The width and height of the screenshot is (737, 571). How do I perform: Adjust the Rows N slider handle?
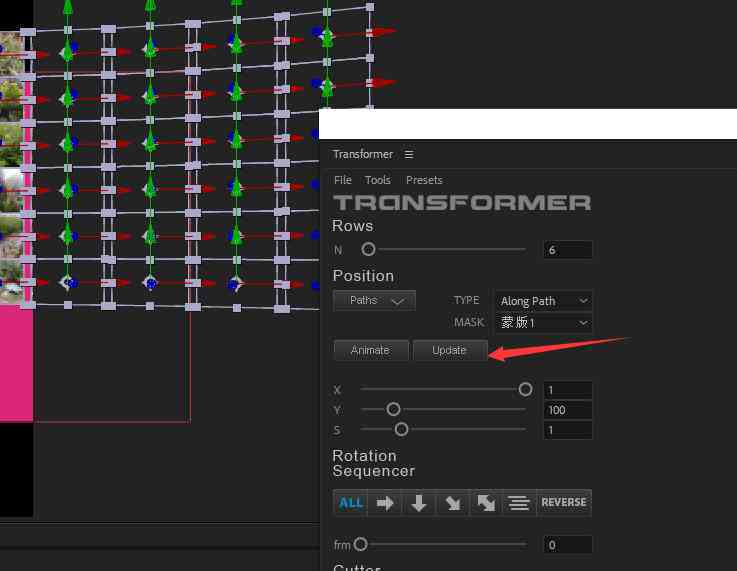click(368, 249)
